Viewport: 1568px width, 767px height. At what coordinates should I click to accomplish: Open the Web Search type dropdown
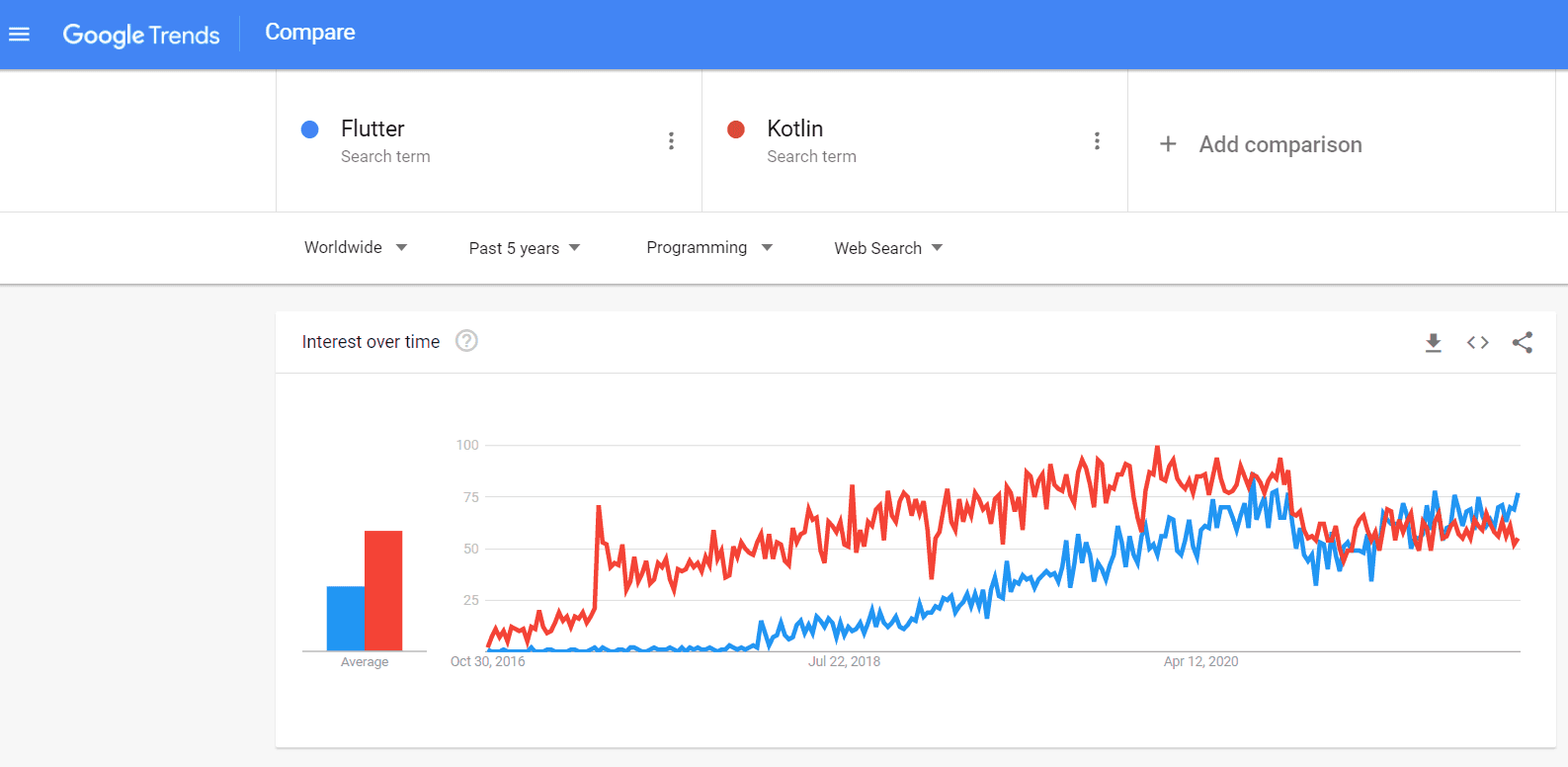888,248
